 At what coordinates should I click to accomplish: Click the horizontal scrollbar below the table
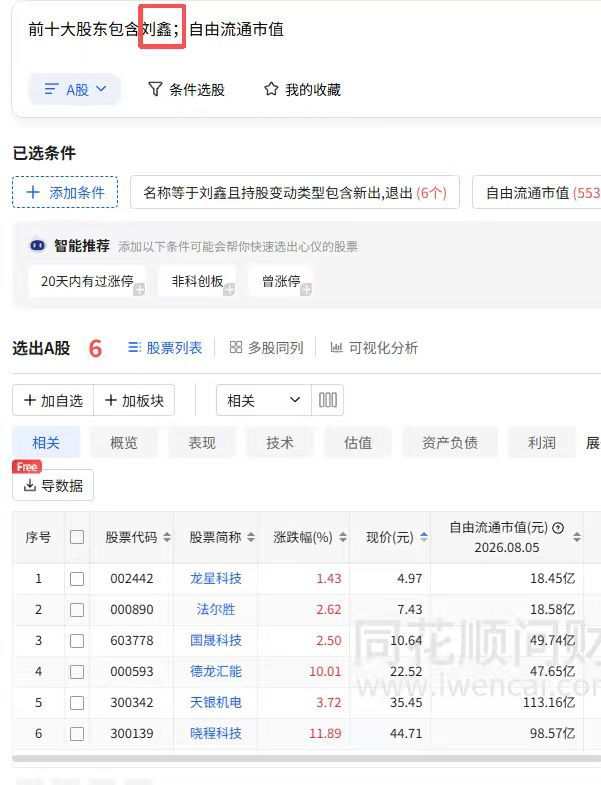pos(306,759)
